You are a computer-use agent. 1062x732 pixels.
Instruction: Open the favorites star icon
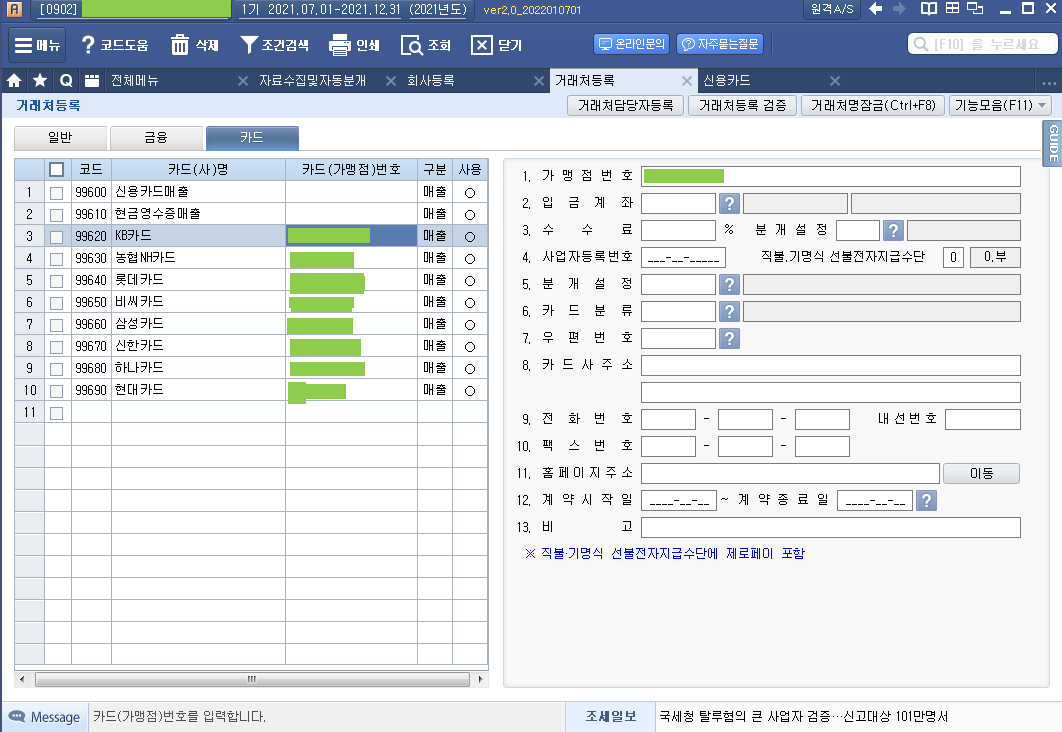pyautogui.click(x=40, y=81)
